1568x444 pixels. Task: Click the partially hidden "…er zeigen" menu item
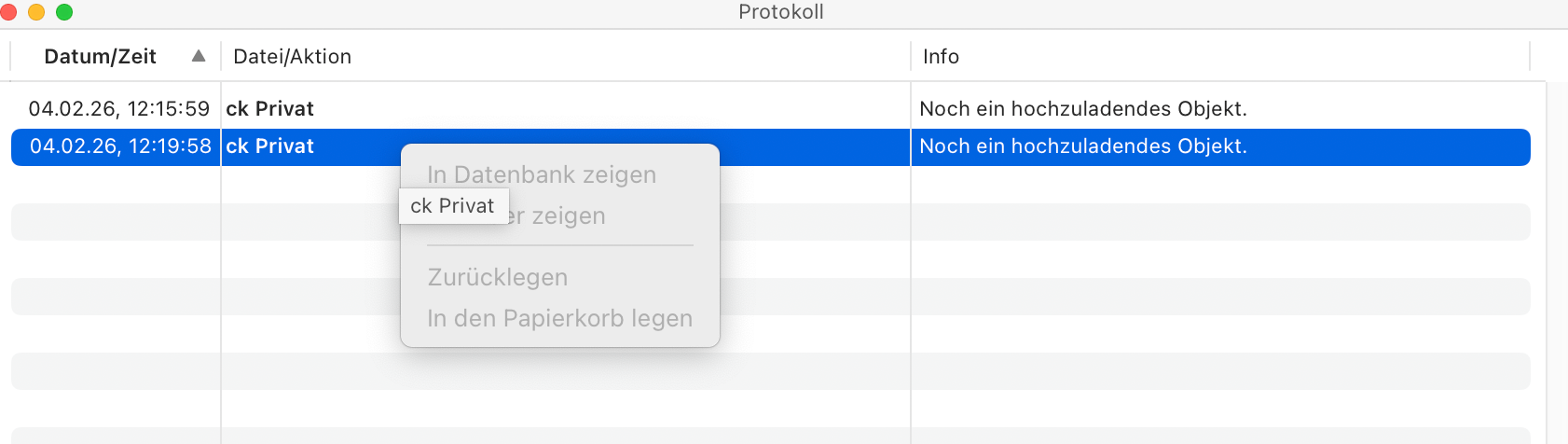(x=569, y=216)
